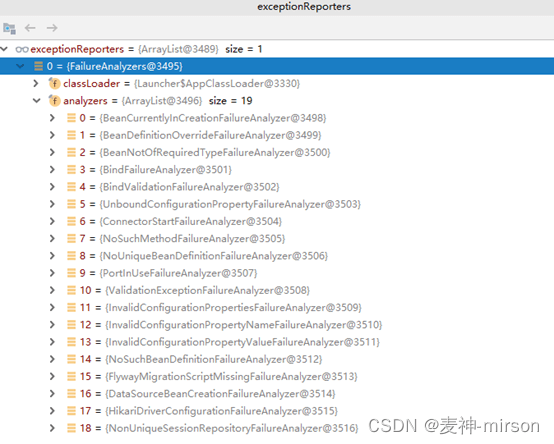Expand the ConnectorStartFailureAnalyzer entry
The image size is (554, 444).
point(52,221)
